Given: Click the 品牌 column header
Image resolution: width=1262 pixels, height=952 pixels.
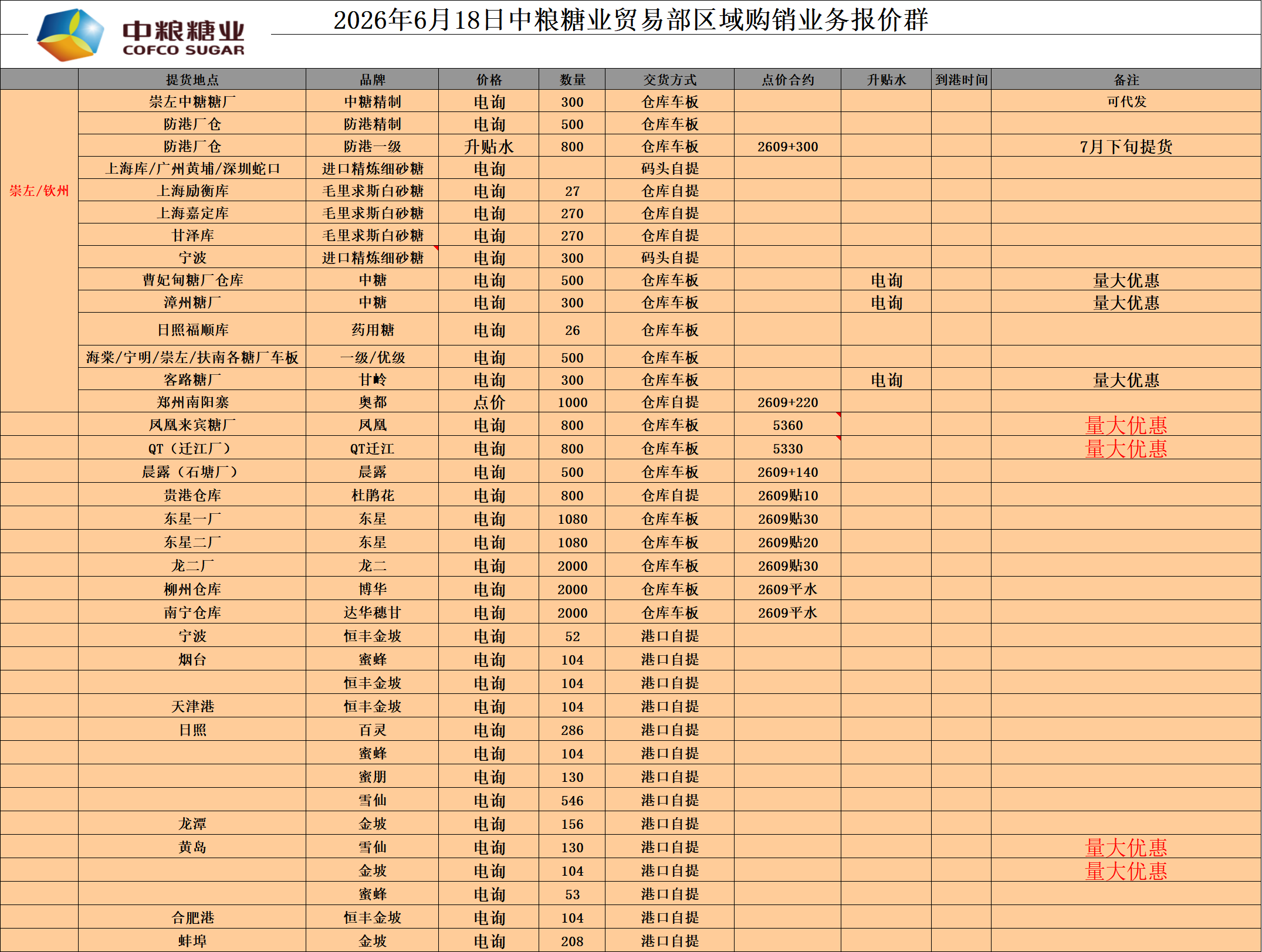Looking at the screenshot, I should [373, 79].
